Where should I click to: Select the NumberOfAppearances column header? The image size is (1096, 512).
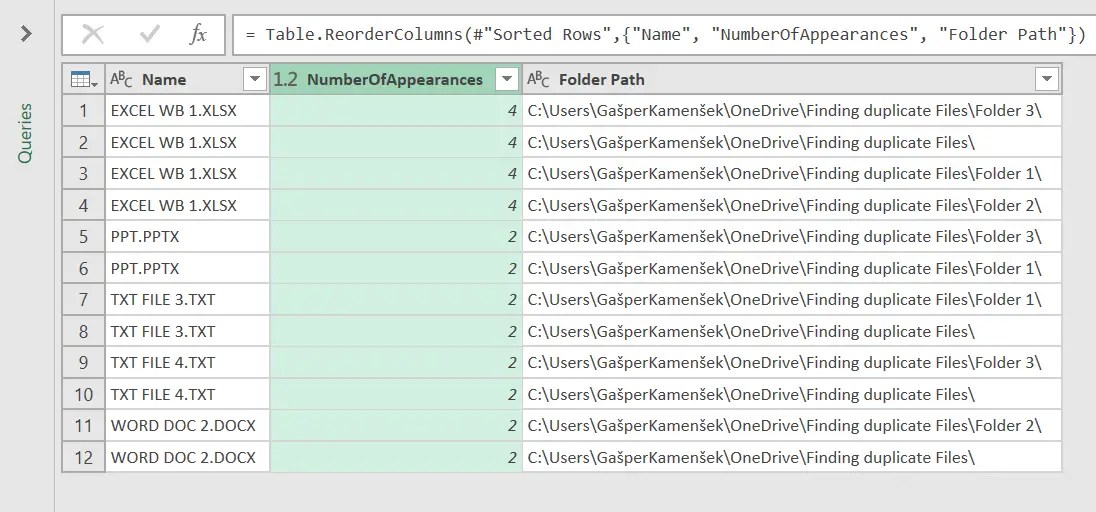(396, 80)
